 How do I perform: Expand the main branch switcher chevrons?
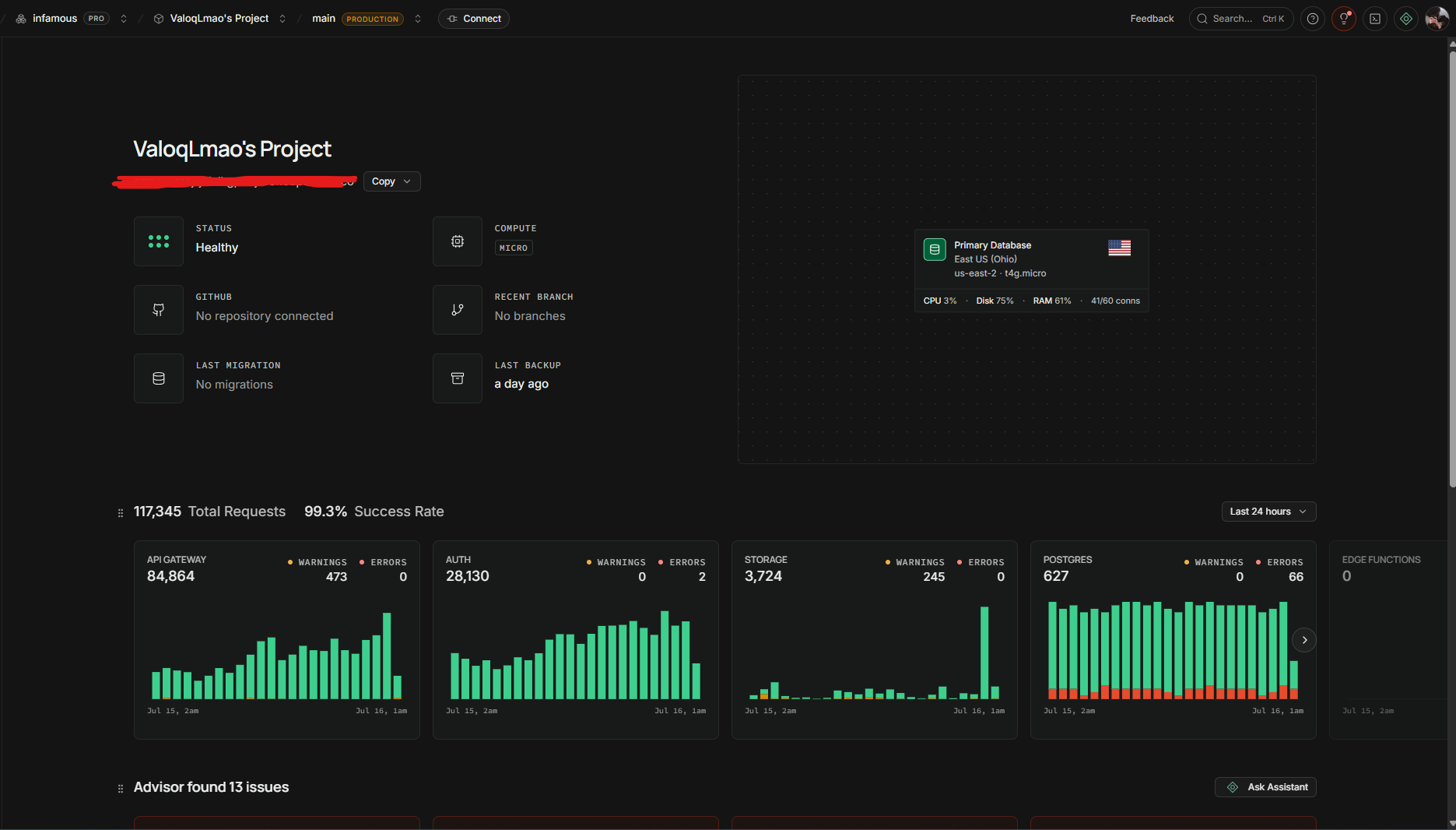[x=418, y=19]
